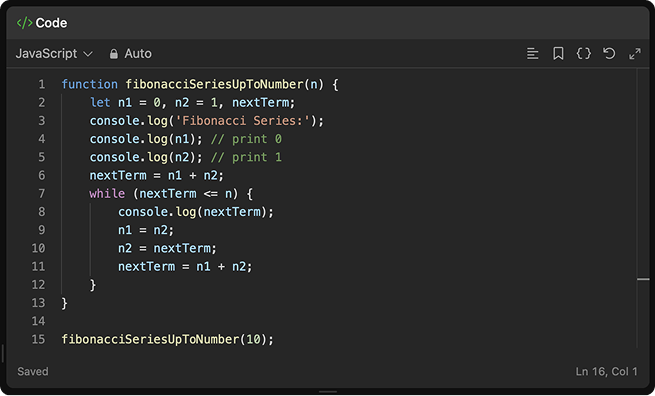Click the 'Fibonacci Series:' string literal
The width and height of the screenshot is (655, 396).
[243, 121]
